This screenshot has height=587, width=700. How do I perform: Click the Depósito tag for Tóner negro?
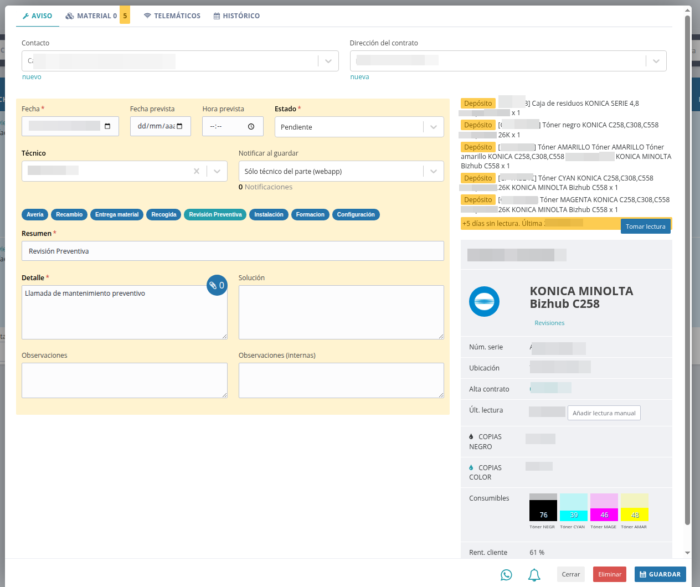coord(478,125)
